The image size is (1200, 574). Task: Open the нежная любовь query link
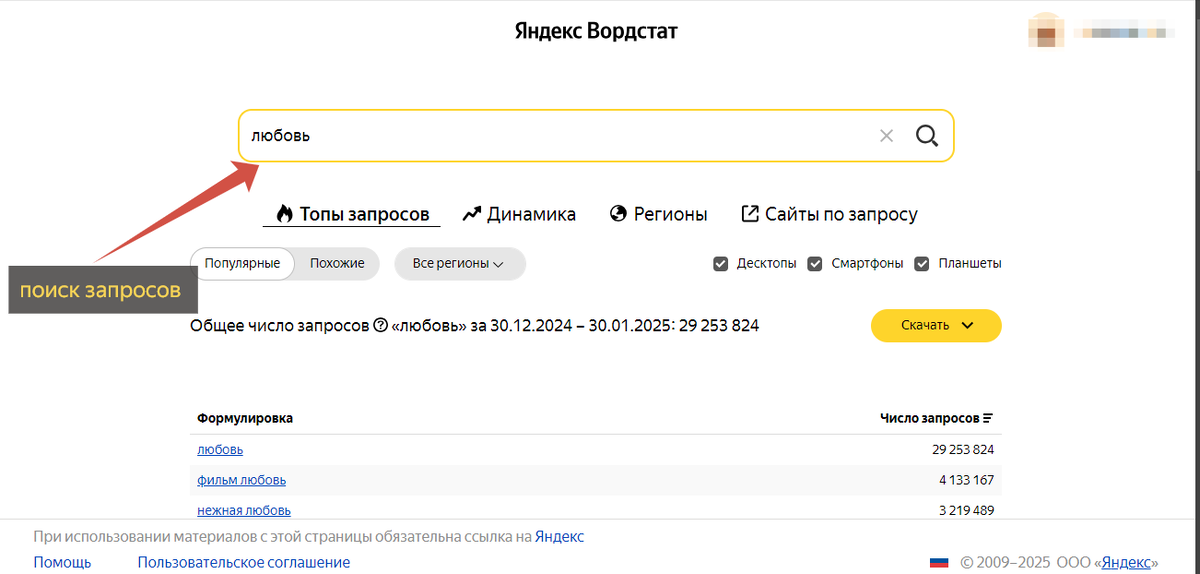click(244, 510)
